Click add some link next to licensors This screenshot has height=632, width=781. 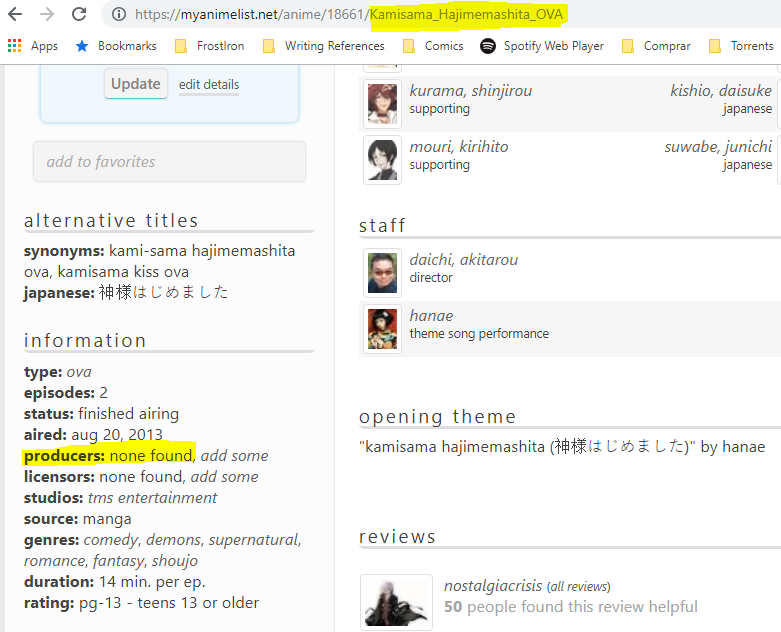click(x=225, y=477)
